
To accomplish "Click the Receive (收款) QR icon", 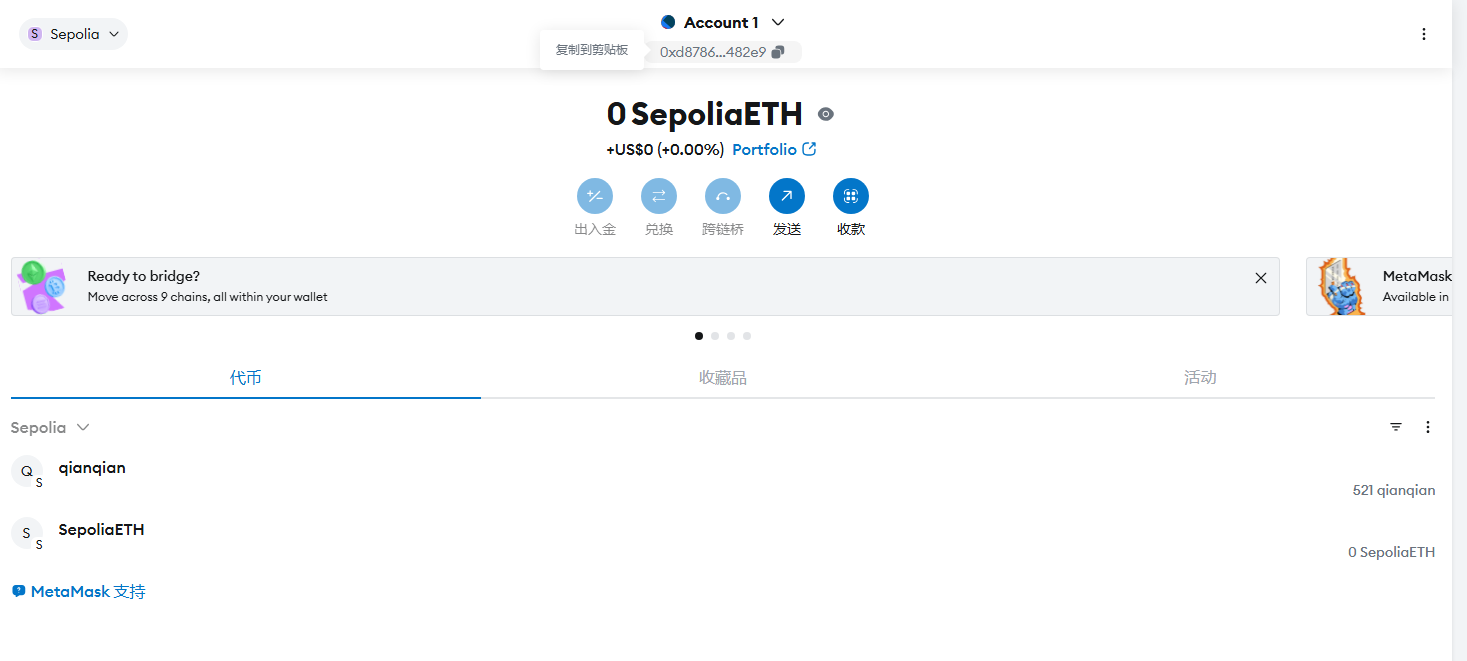I will (850, 196).
